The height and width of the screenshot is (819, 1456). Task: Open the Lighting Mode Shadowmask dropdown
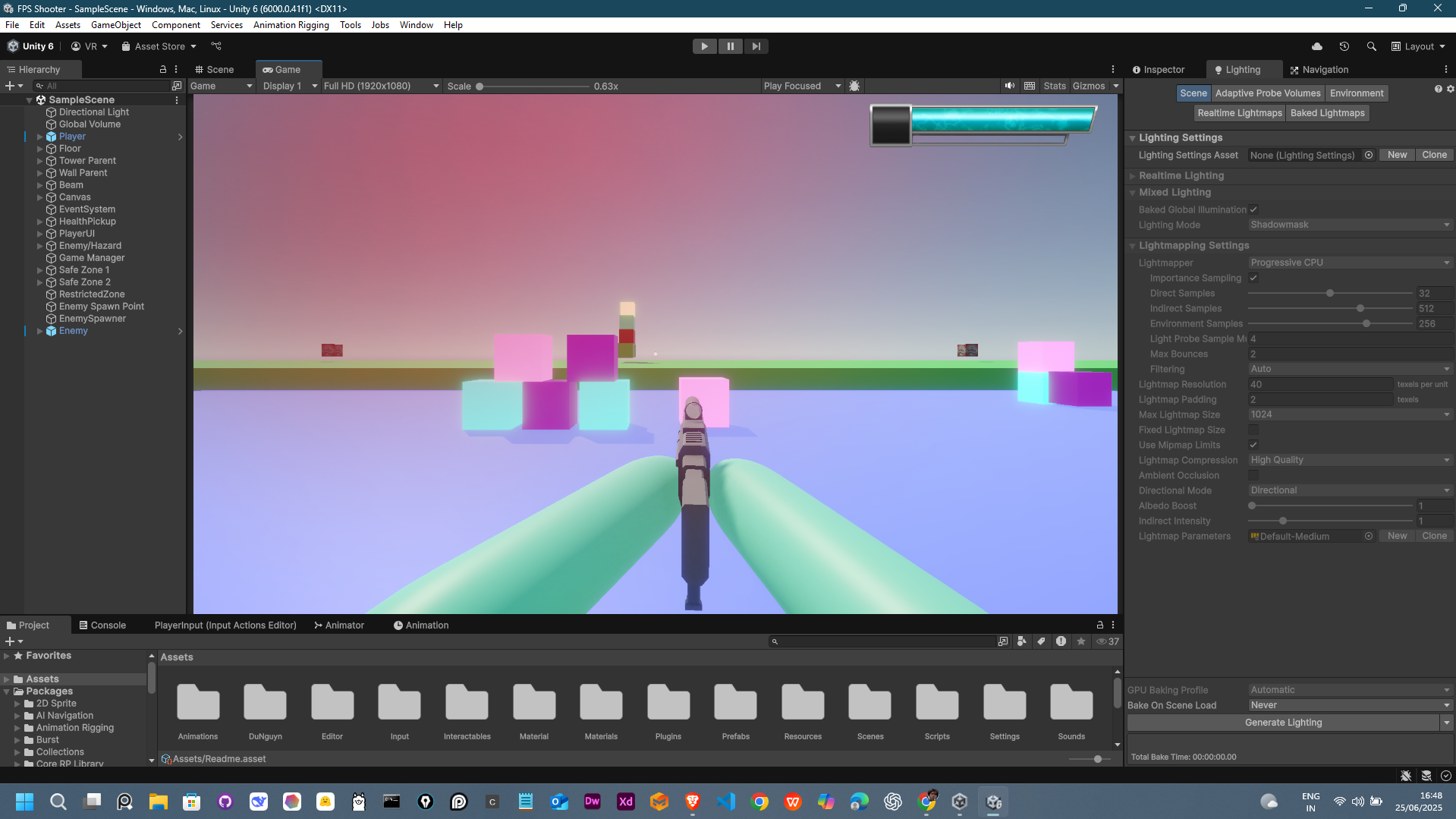click(1350, 225)
